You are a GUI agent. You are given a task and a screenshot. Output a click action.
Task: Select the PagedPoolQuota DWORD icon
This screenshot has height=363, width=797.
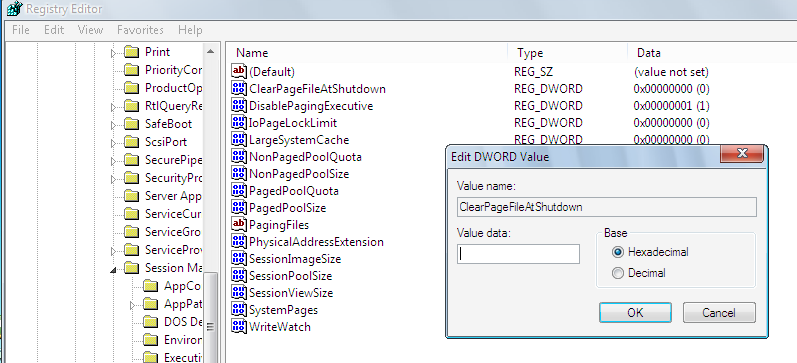(x=238, y=191)
